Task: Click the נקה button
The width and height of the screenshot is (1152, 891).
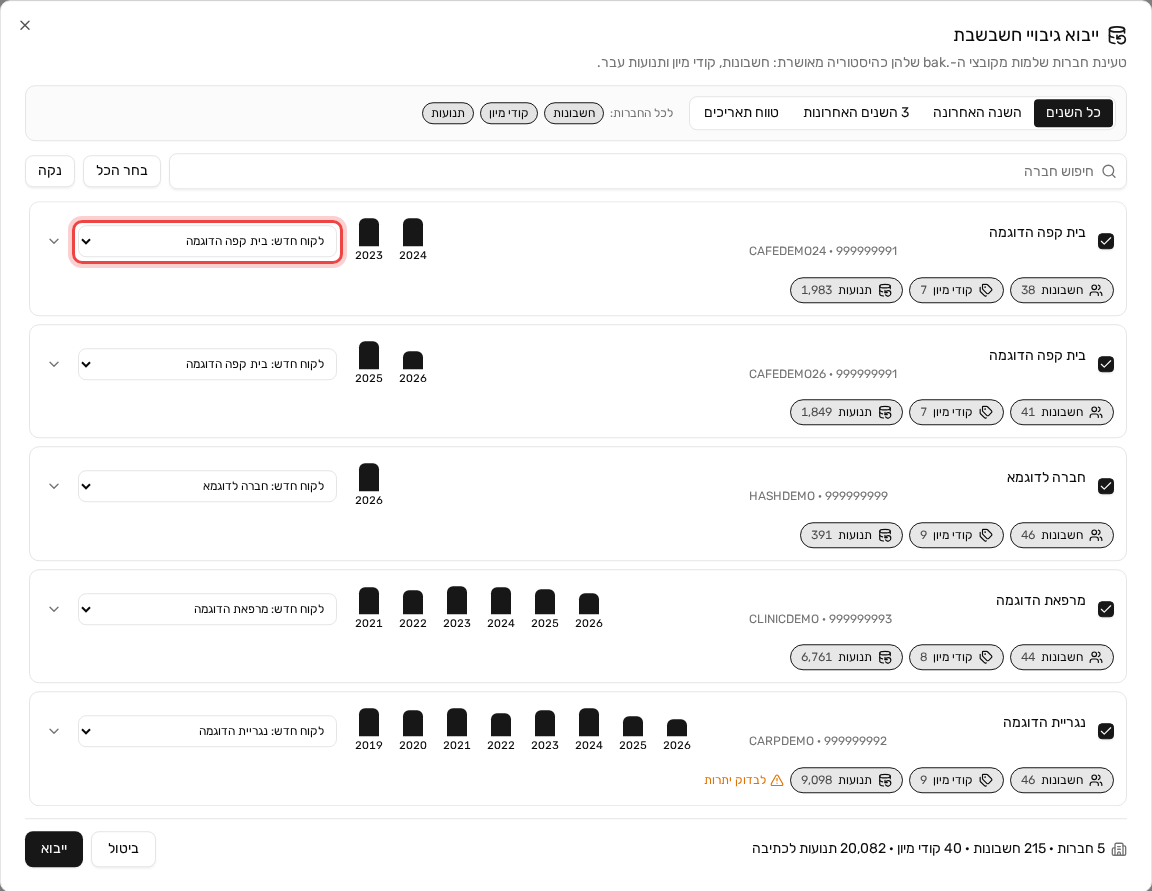Action: (x=50, y=171)
